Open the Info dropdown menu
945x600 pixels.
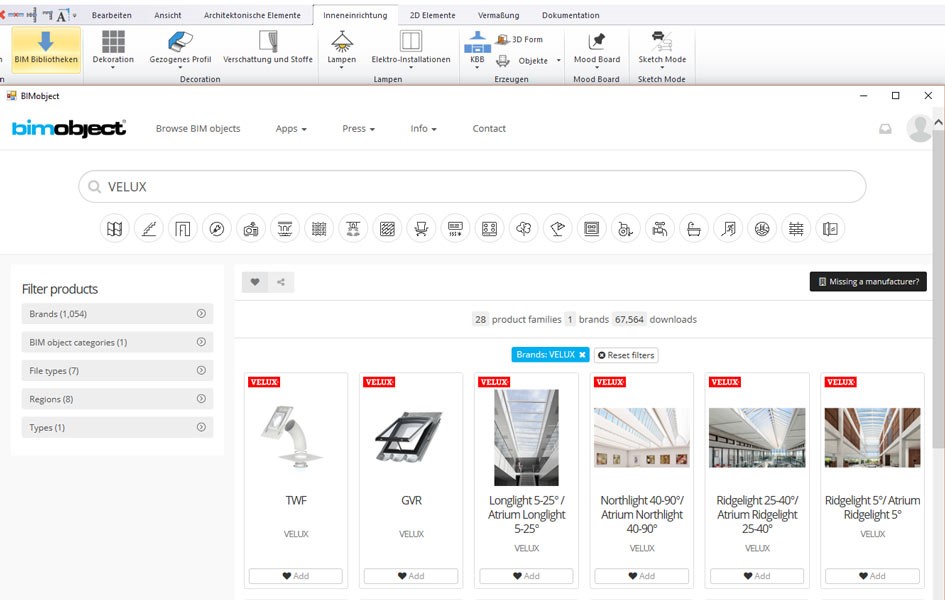coord(423,128)
